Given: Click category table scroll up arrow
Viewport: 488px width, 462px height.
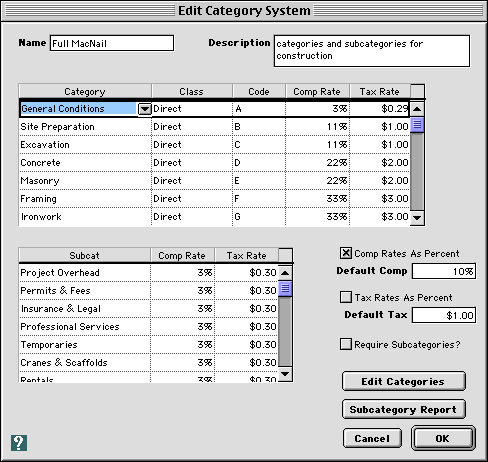Looking at the screenshot, I should click(x=417, y=109).
